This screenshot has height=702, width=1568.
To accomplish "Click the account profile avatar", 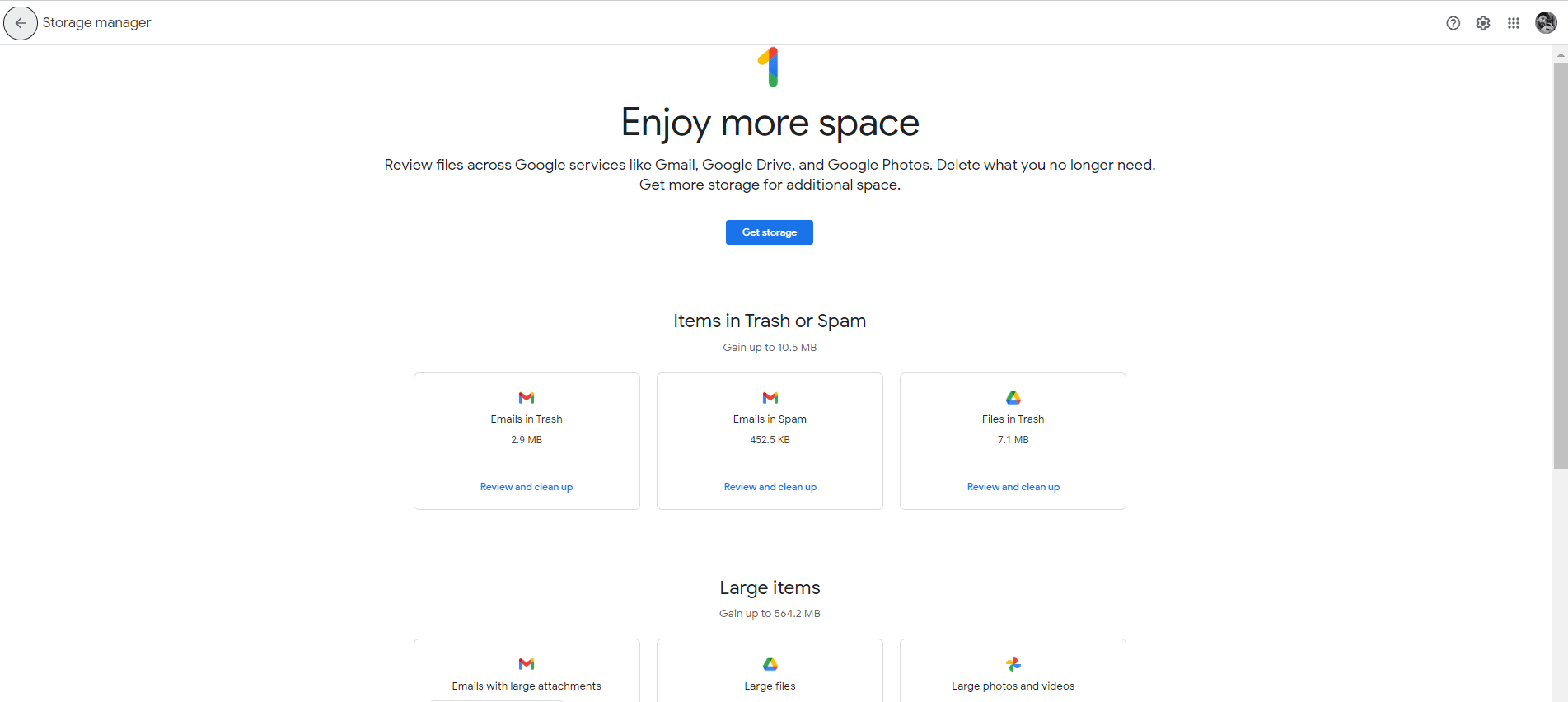I will (x=1546, y=23).
